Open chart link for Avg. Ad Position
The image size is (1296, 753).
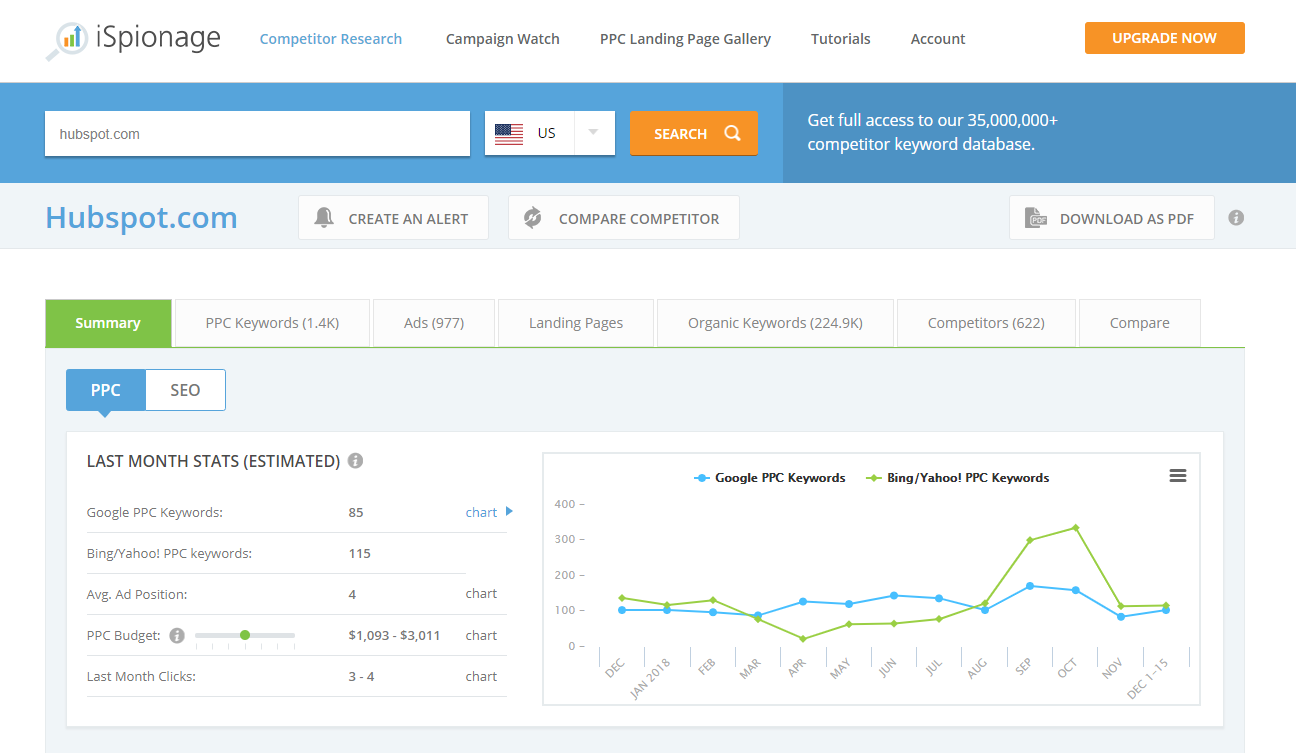click(481, 594)
